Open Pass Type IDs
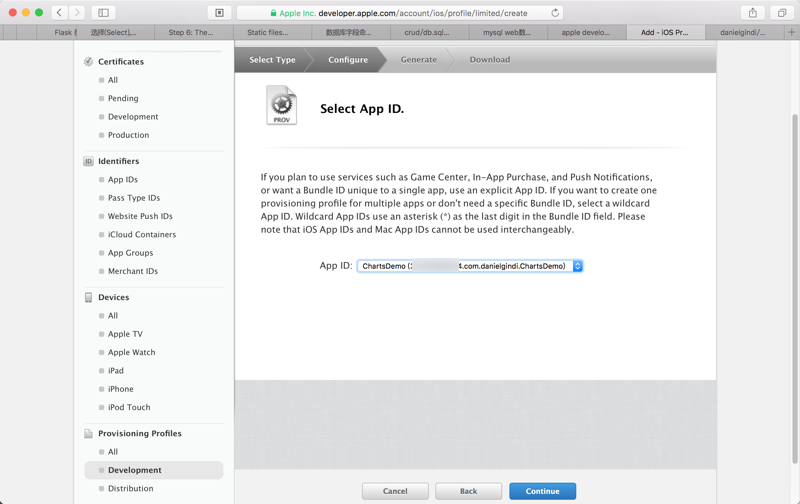Viewport: 800px width, 504px height. point(134,198)
